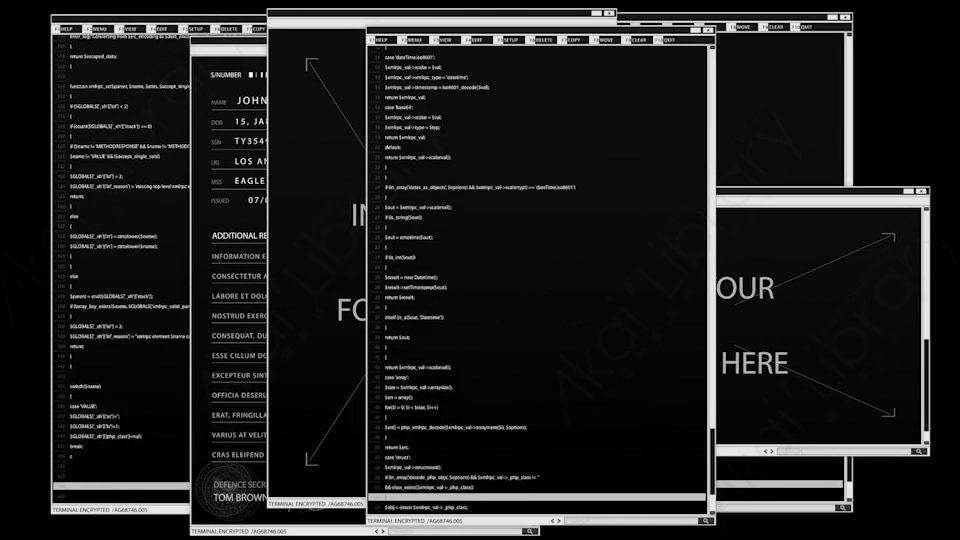Viewport: 960px width, 540px height.
Task: Click TERMINAL ENCRYPTED status in front code window
Action: (x=415, y=521)
